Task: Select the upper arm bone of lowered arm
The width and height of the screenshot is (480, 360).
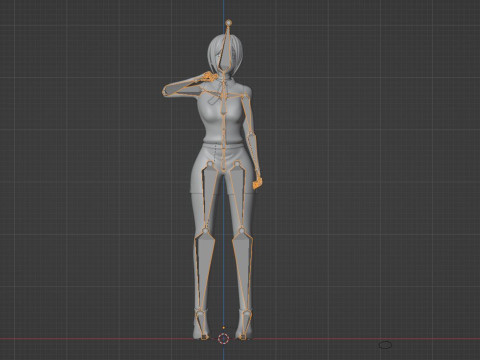Action: (x=248, y=115)
